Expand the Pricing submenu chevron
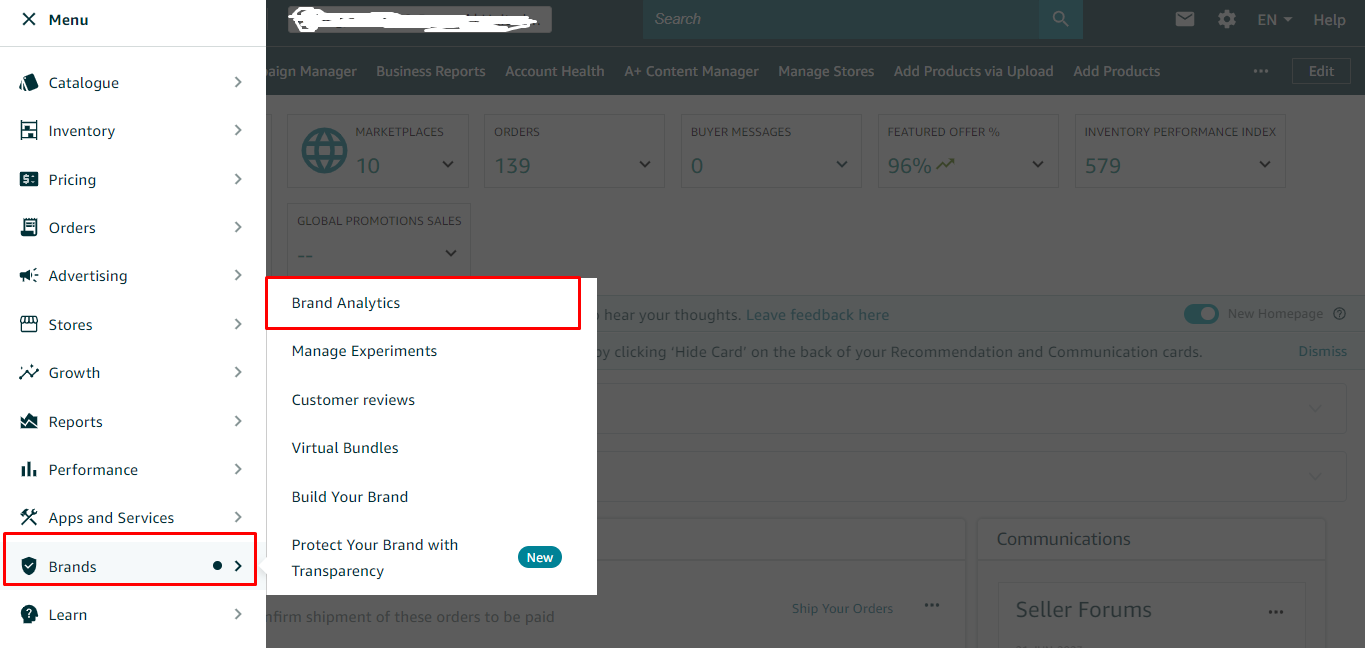 238,179
